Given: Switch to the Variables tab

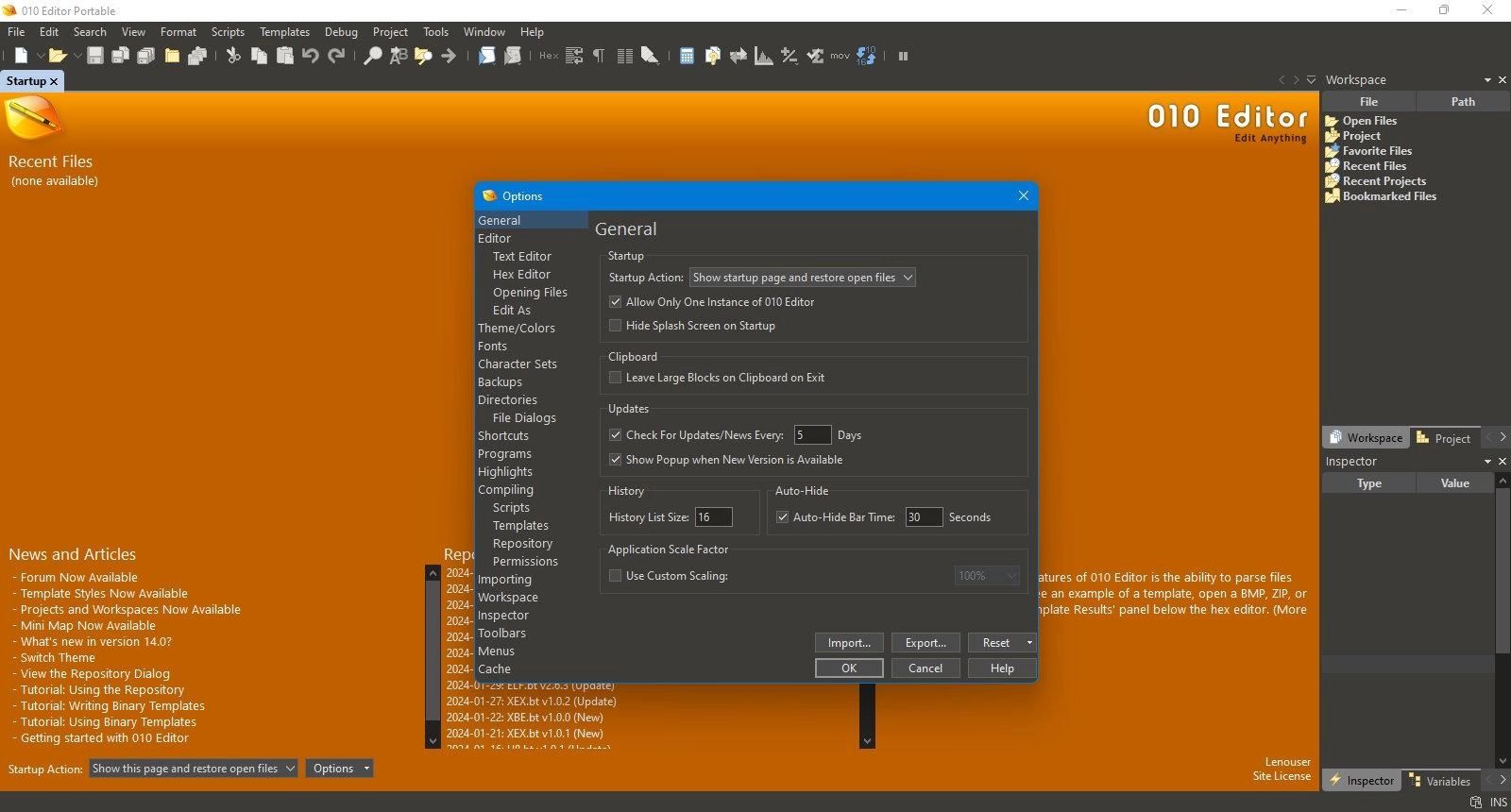Looking at the screenshot, I should point(1440,781).
